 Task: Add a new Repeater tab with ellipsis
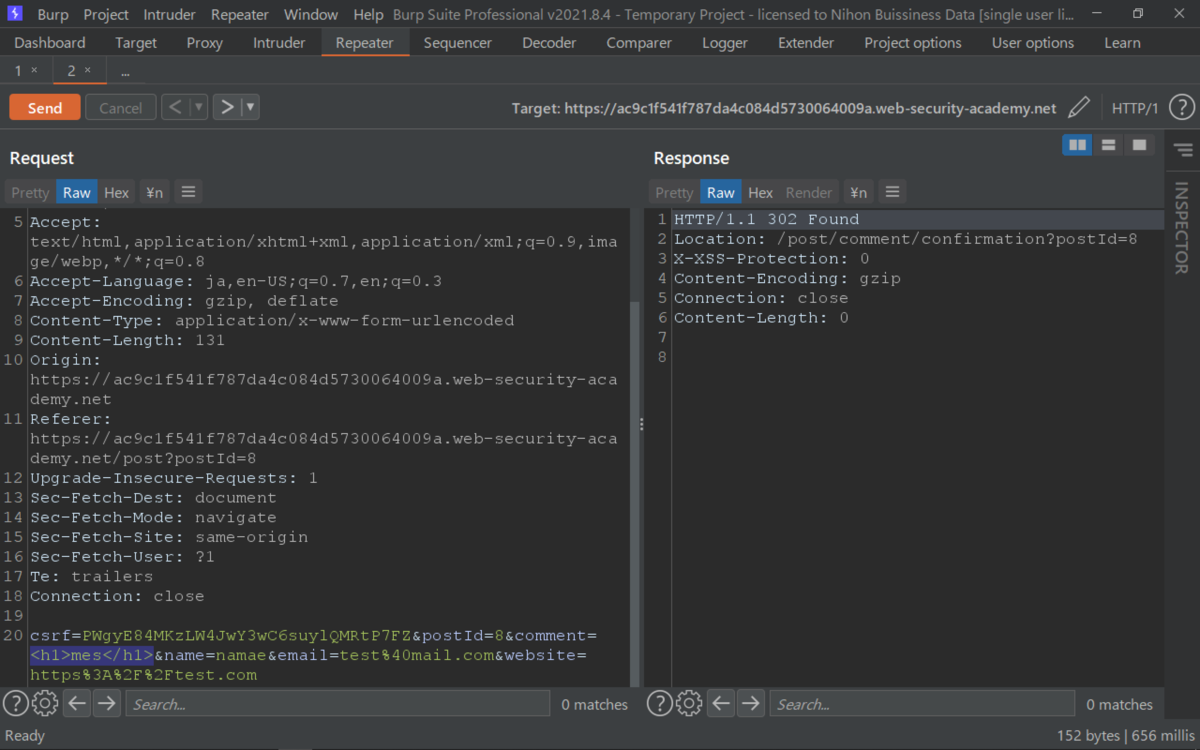click(x=125, y=71)
